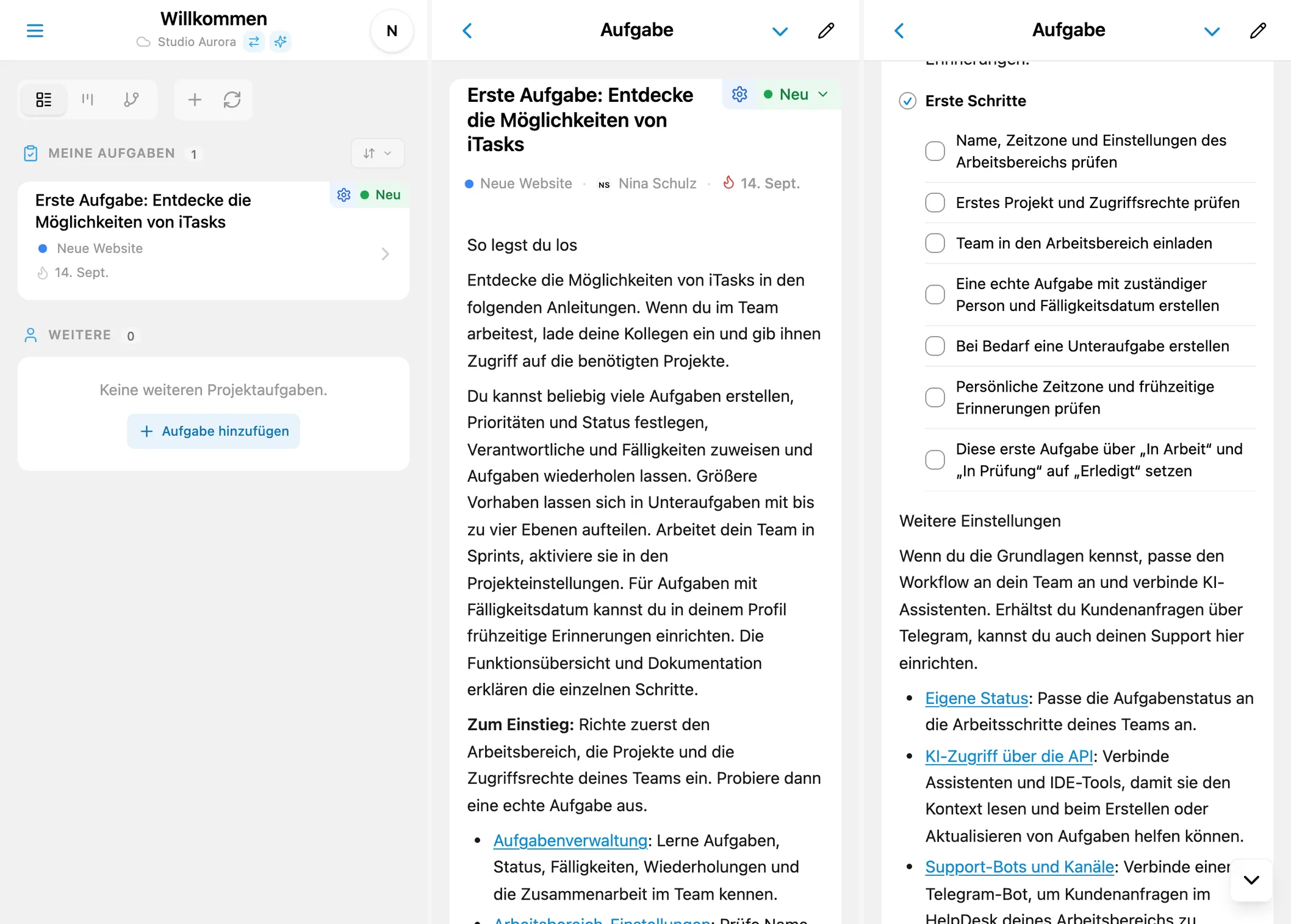Image resolution: width=1291 pixels, height=924 pixels.
Task: Check 'Bei Bedarf eine Unteraufgabe erstellen'
Action: pyautogui.click(x=935, y=346)
